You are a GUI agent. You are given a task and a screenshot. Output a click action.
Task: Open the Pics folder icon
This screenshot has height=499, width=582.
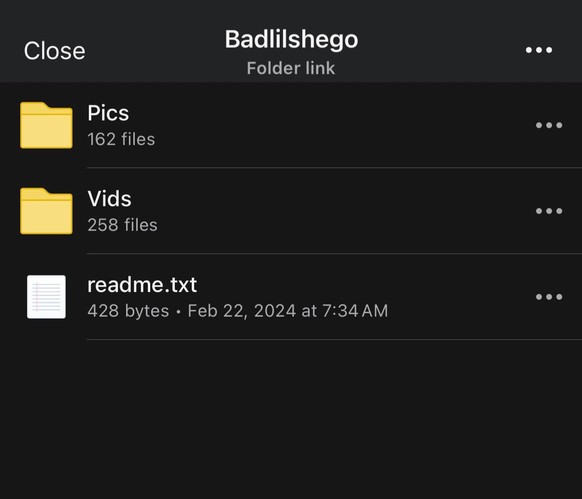coord(46,125)
